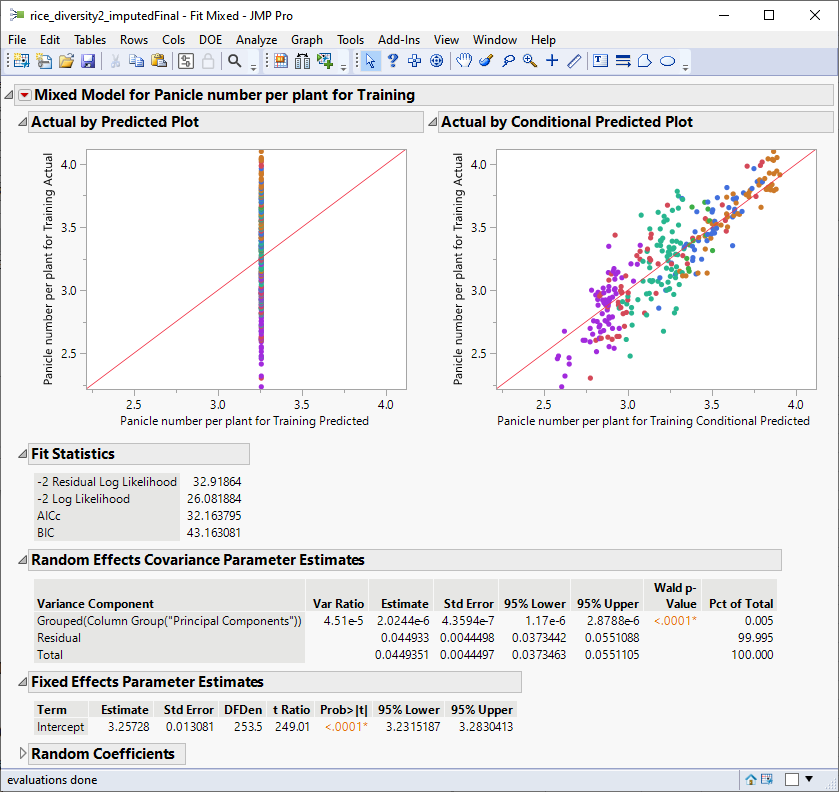This screenshot has height=792, width=839.
Task: Click the Save icon in toolbar
Action: 88,61
